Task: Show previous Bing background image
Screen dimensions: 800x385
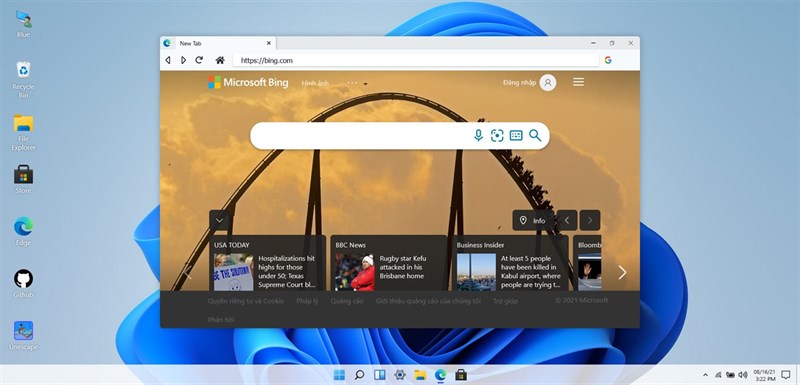Action: click(567, 220)
